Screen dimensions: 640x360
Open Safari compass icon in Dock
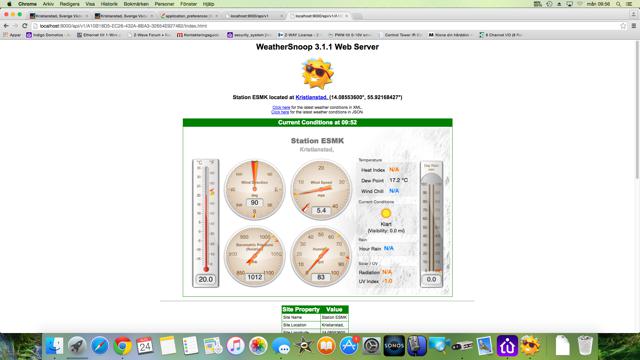[100, 346]
